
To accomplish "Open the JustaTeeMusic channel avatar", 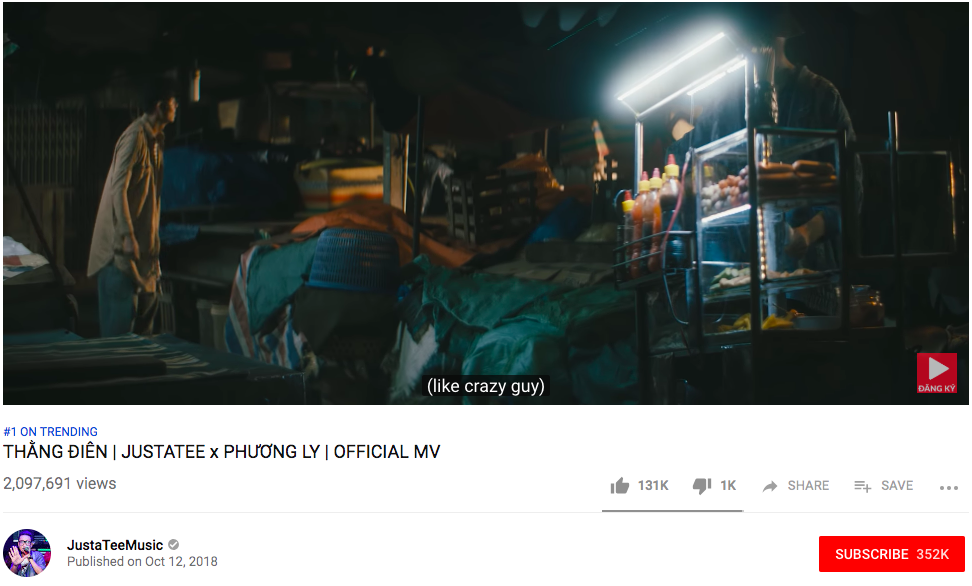I will [x=27, y=553].
